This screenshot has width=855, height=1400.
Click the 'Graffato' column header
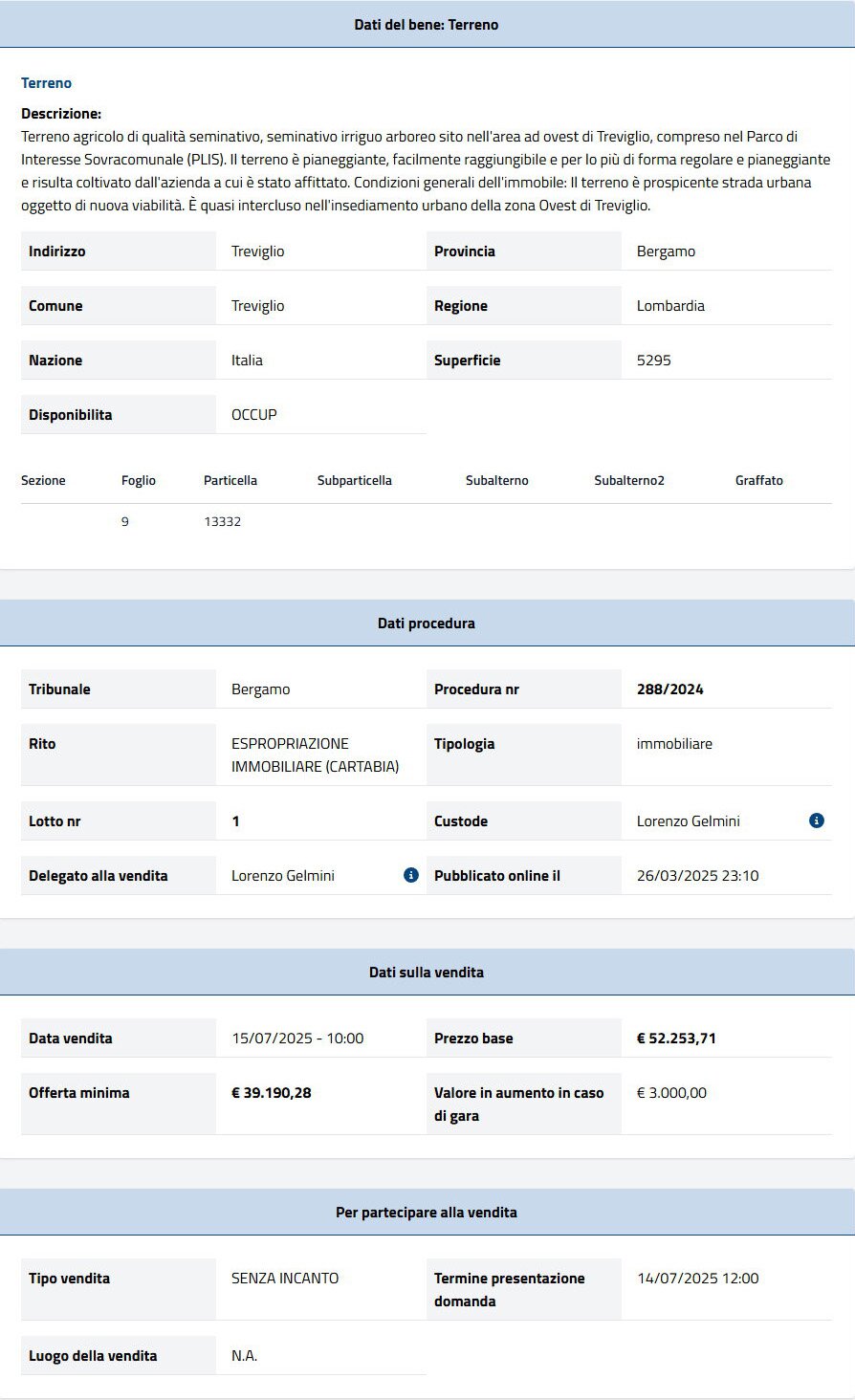point(759,481)
